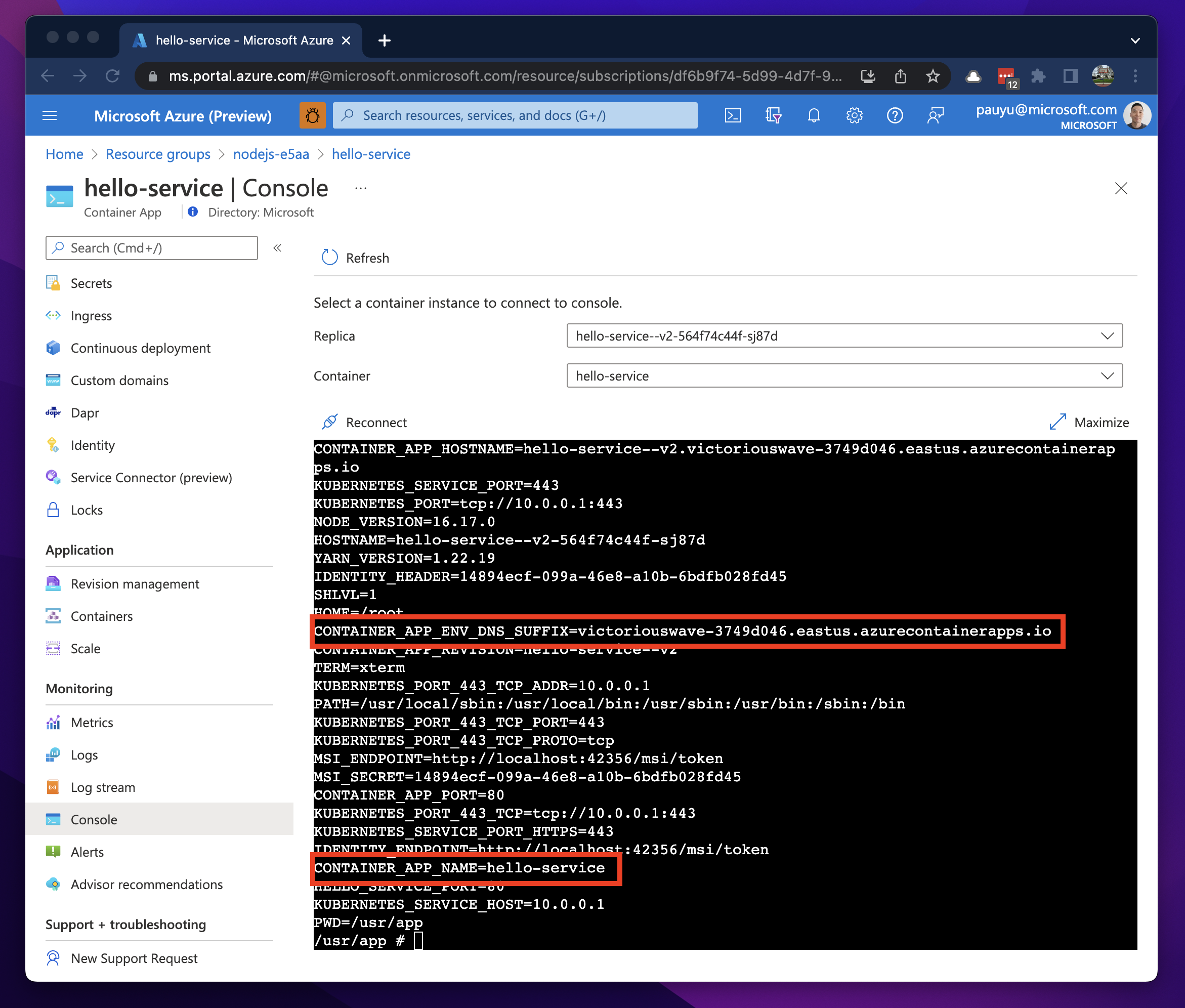Click the Azure global search box
1185x1008 pixels.
point(514,116)
